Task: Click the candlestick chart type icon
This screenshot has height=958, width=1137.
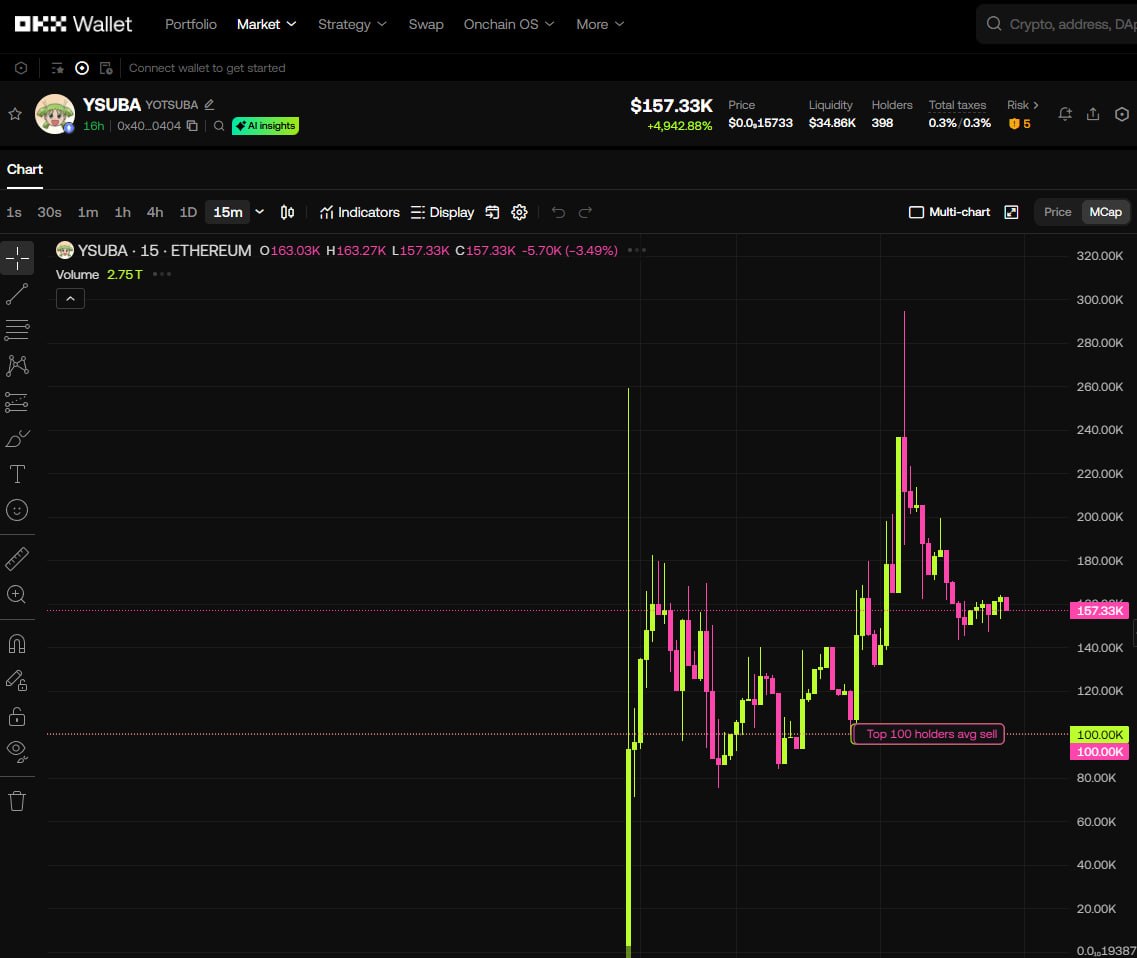Action: click(x=287, y=212)
